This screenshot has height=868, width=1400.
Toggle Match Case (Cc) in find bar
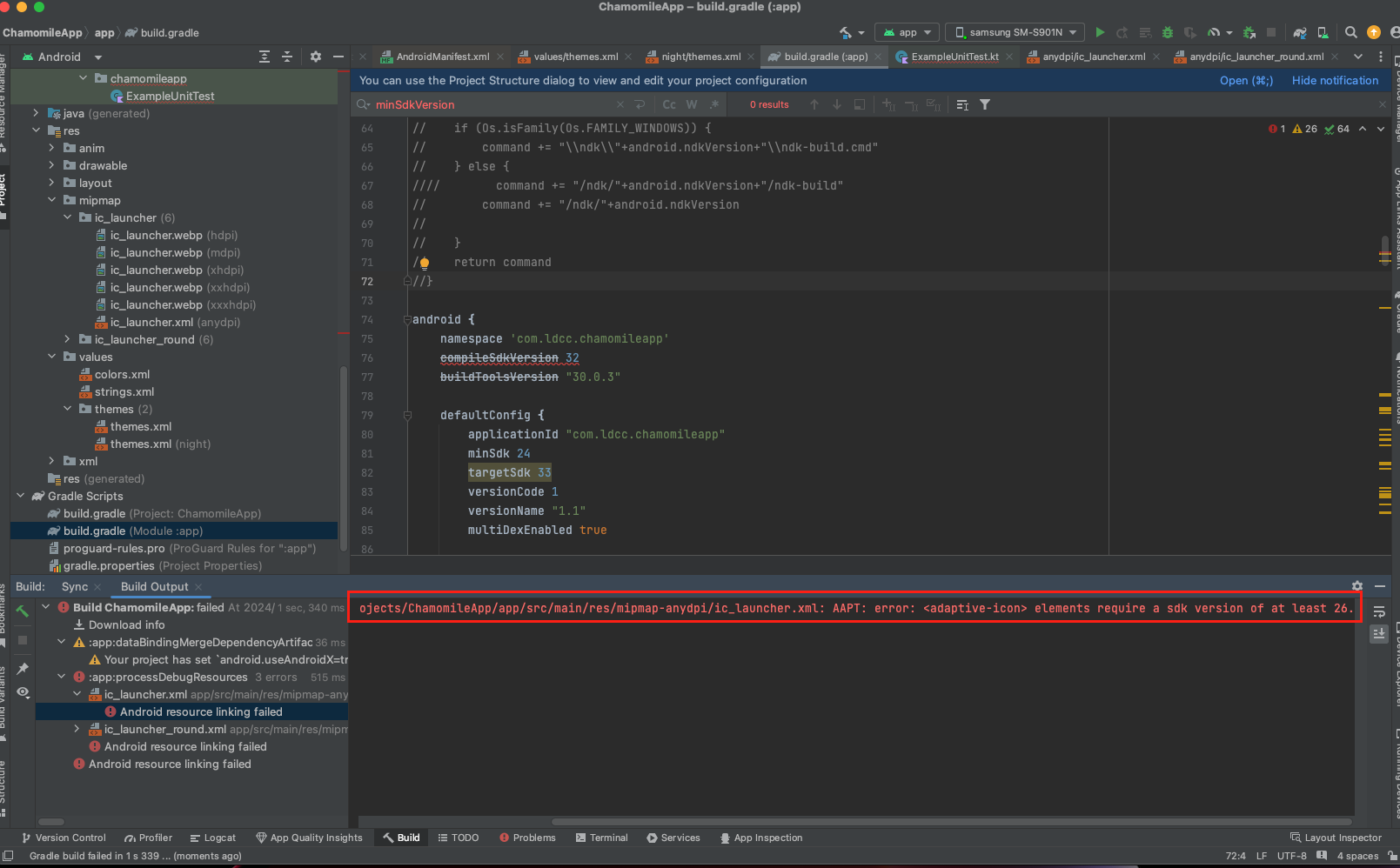pos(668,104)
